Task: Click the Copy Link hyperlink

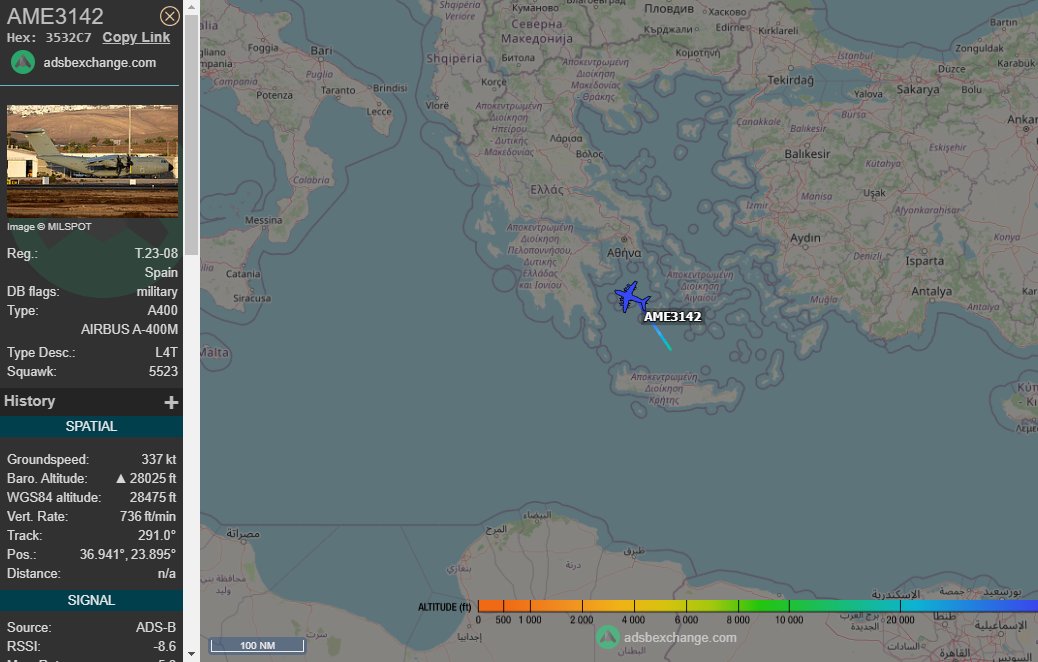Action: click(136, 38)
